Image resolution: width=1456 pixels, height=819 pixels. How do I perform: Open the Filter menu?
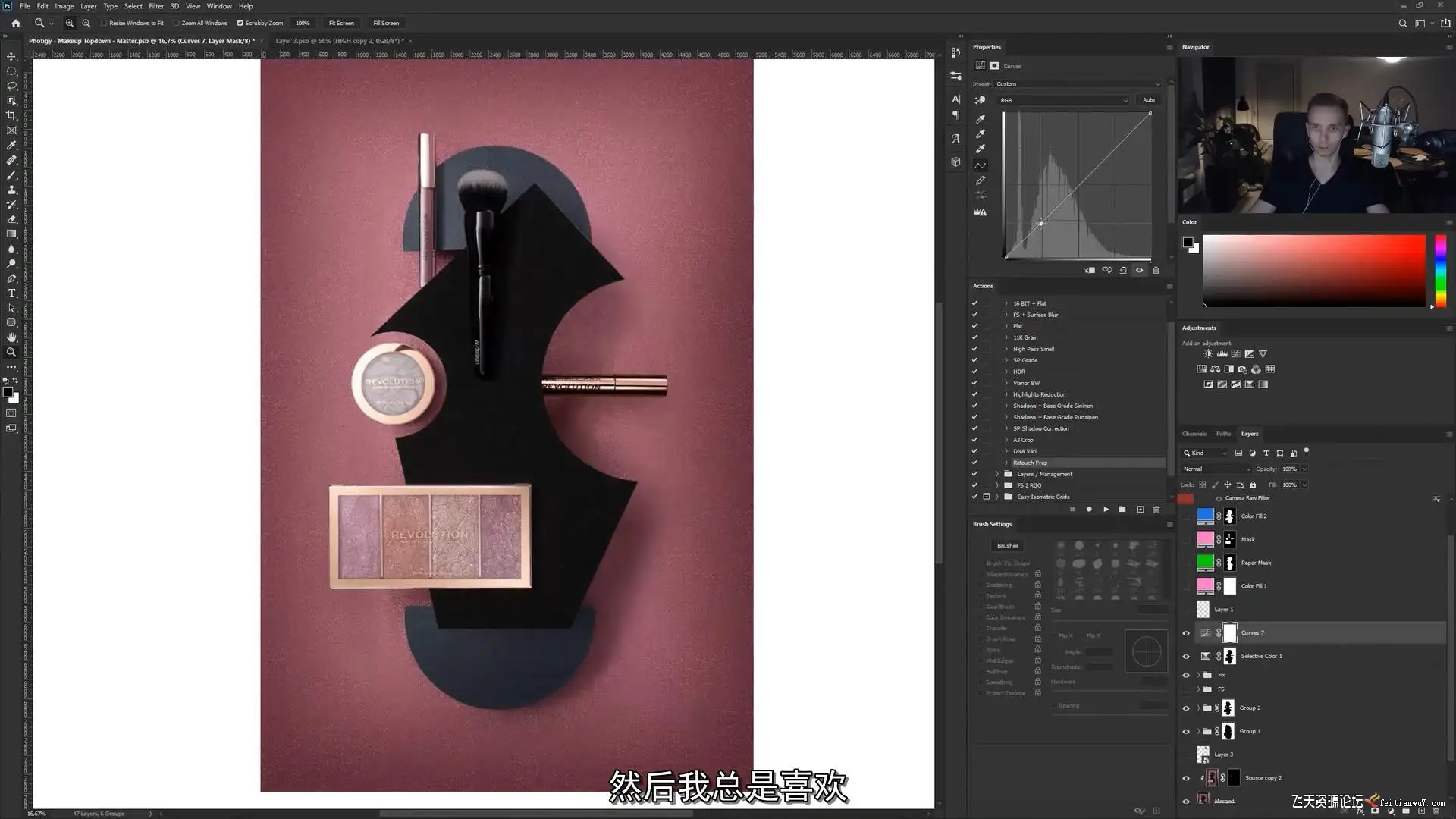point(155,6)
